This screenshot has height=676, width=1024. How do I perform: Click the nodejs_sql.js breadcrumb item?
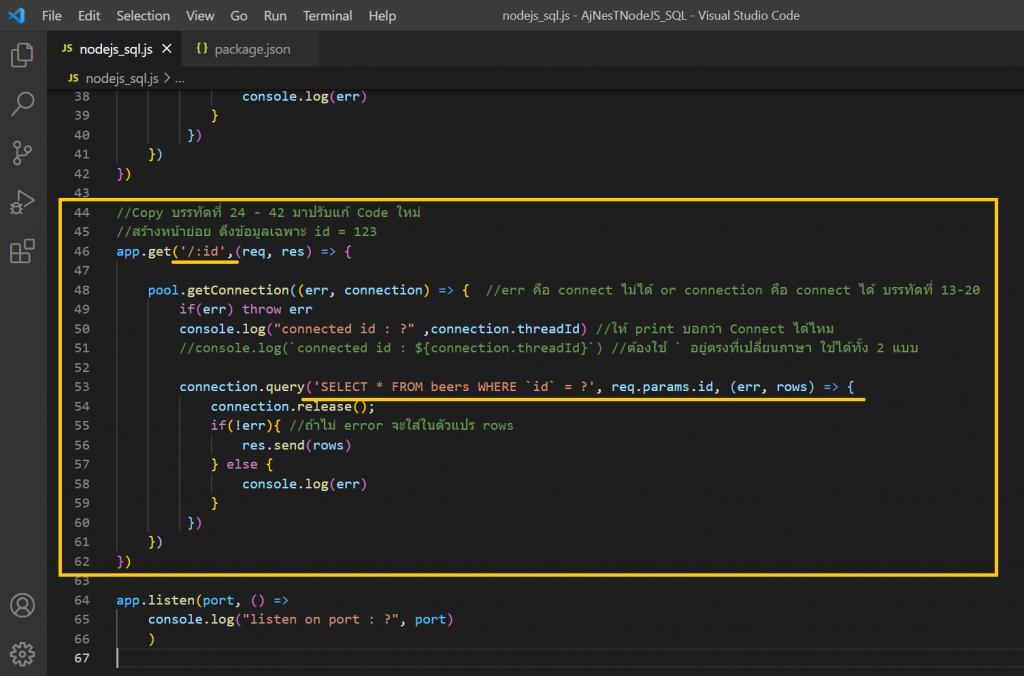[x=119, y=78]
